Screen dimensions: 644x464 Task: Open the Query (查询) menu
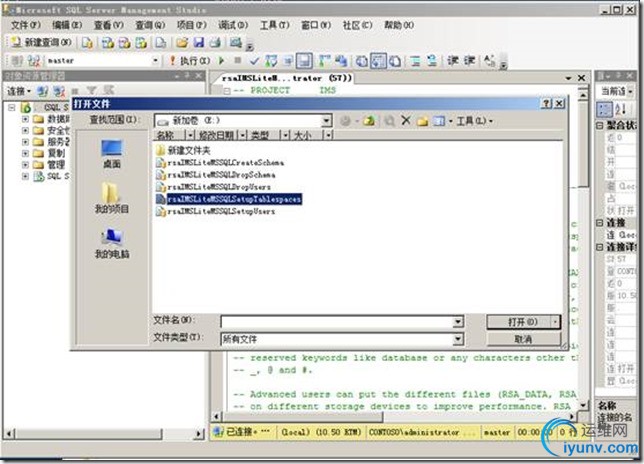[x=150, y=25]
